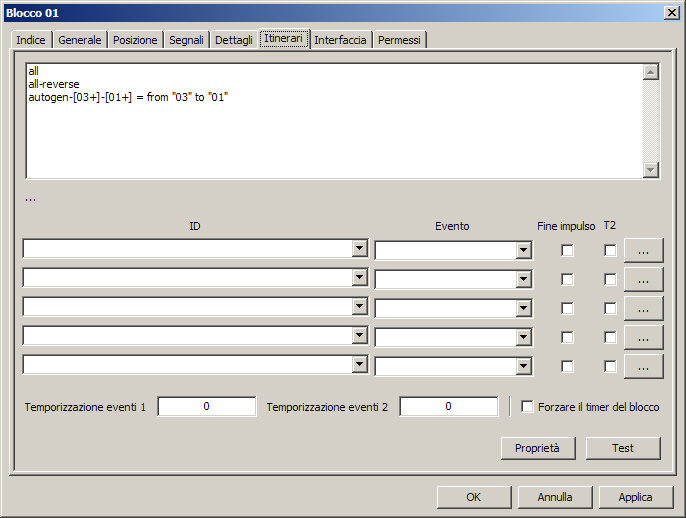Expand the Evento dropdown in the fourth row
The image size is (686, 518).
click(523, 338)
